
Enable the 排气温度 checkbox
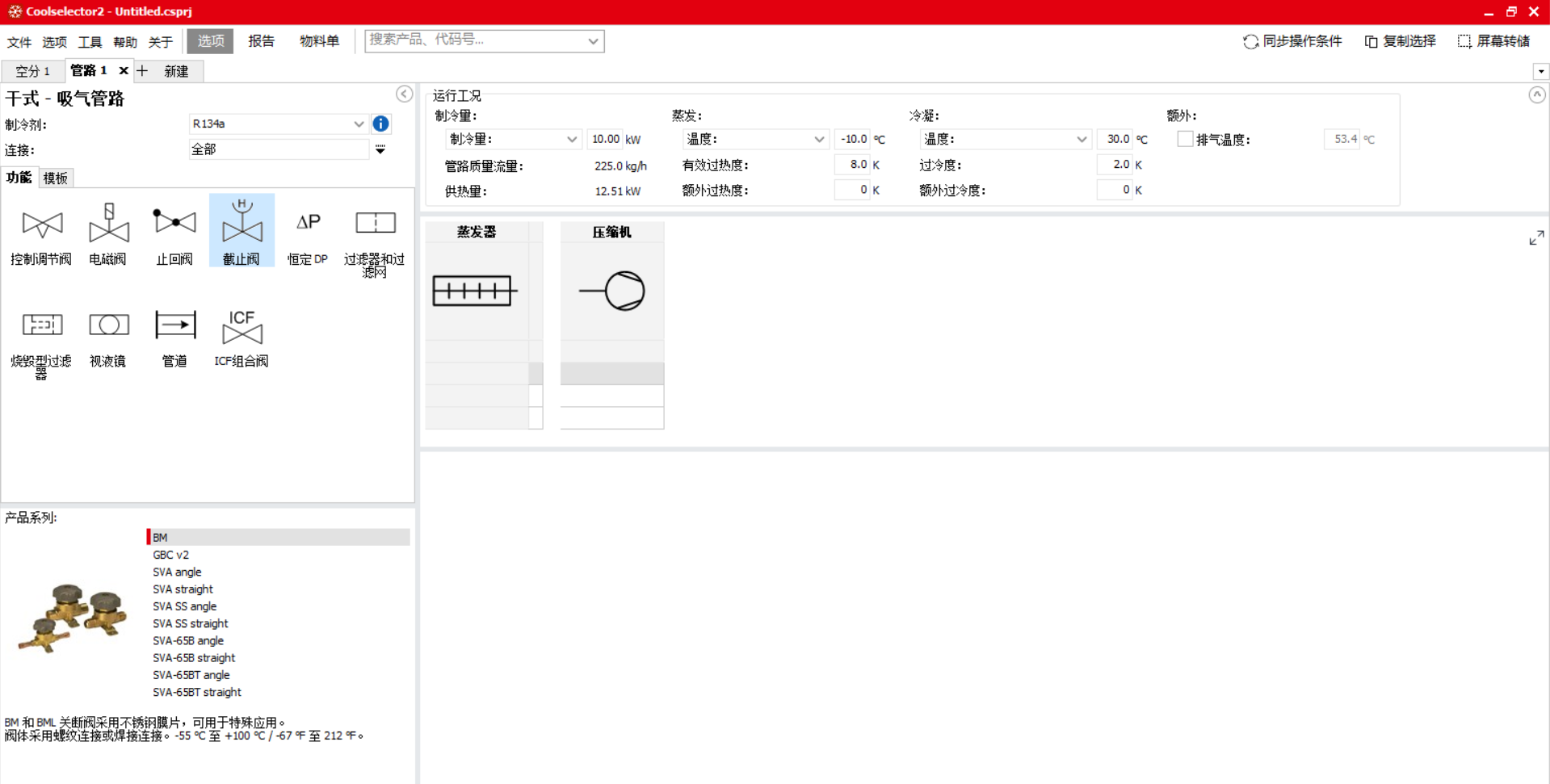tap(1185, 139)
